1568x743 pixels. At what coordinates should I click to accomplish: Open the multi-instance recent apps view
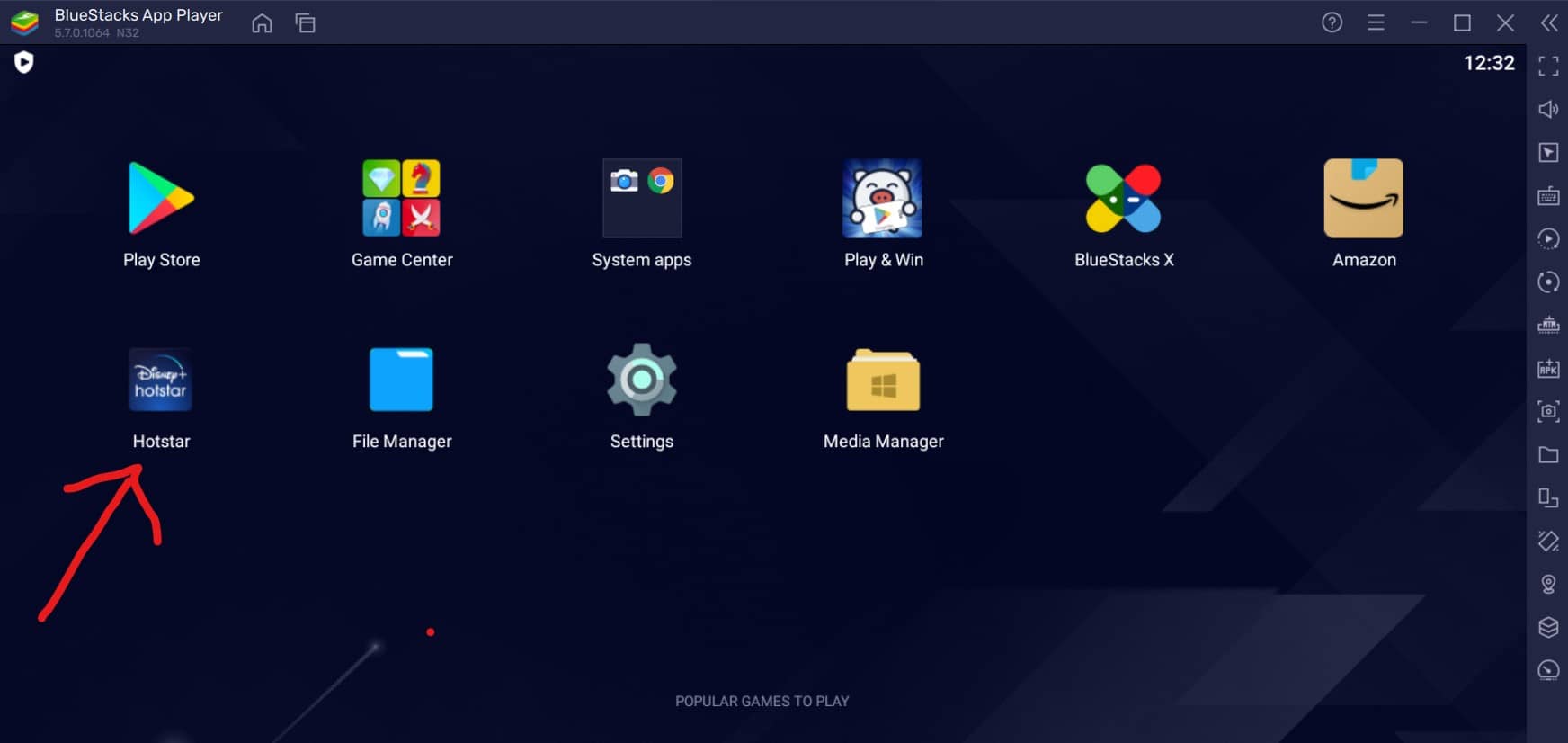click(306, 23)
